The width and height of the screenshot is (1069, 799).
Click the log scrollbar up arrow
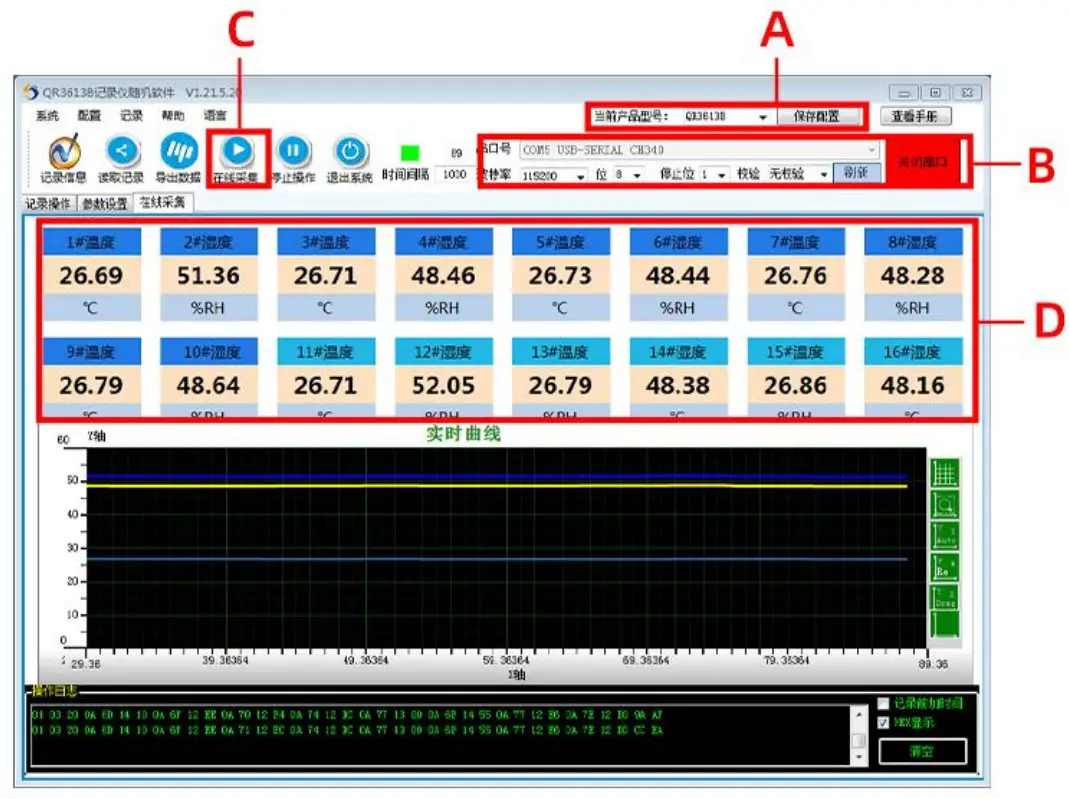point(859,714)
